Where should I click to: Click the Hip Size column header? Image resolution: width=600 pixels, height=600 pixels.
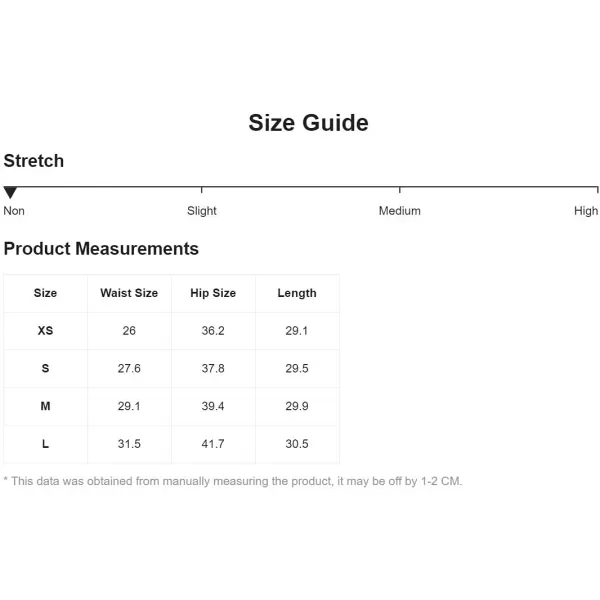click(213, 293)
